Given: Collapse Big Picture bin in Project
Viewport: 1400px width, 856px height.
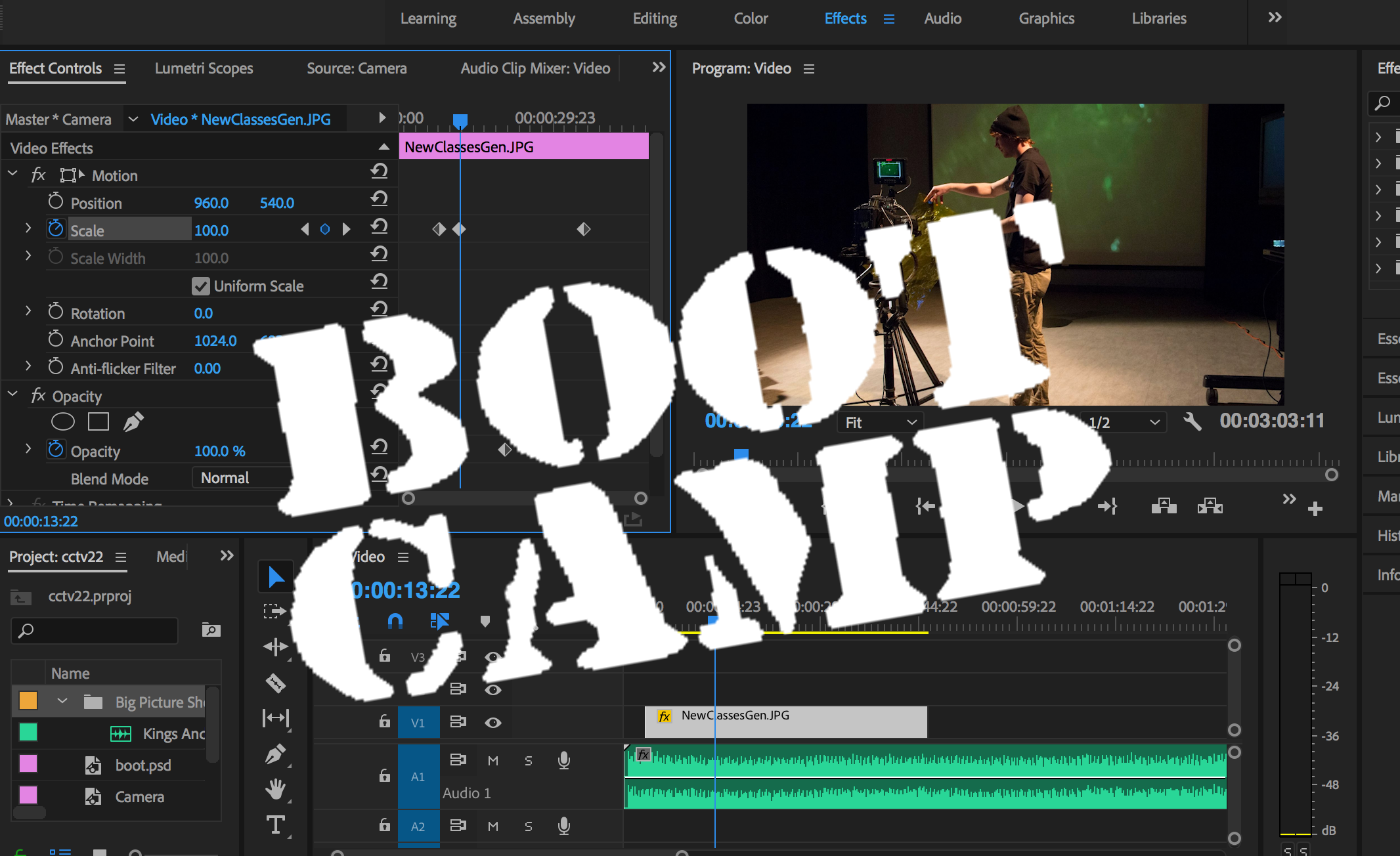Looking at the screenshot, I should [62, 701].
